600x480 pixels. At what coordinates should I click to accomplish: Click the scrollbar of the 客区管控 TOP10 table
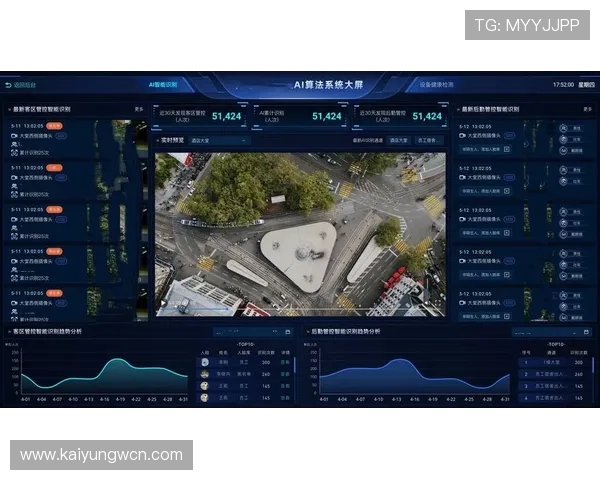(x=295, y=365)
